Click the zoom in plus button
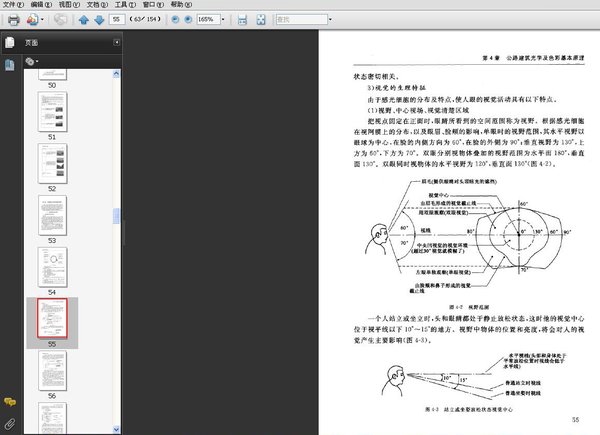This screenshot has height=435, width=600. click(x=189, y=19)
